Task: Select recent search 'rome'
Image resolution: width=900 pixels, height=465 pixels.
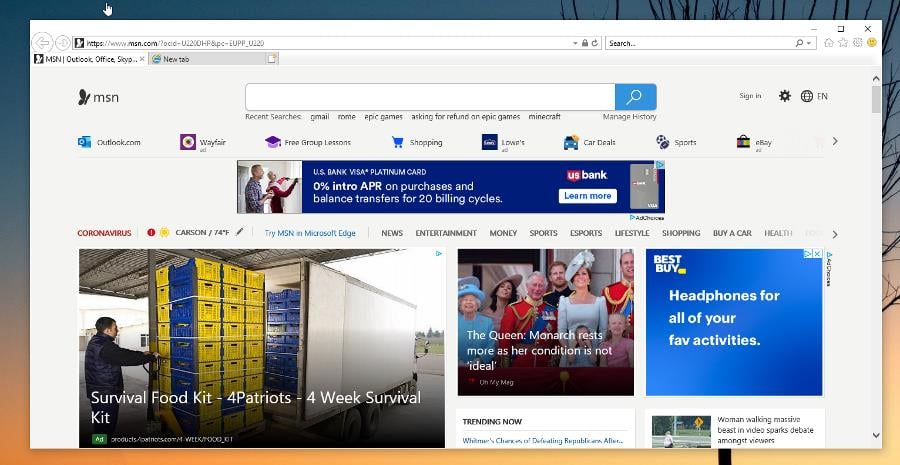Action: click(347, 117)
